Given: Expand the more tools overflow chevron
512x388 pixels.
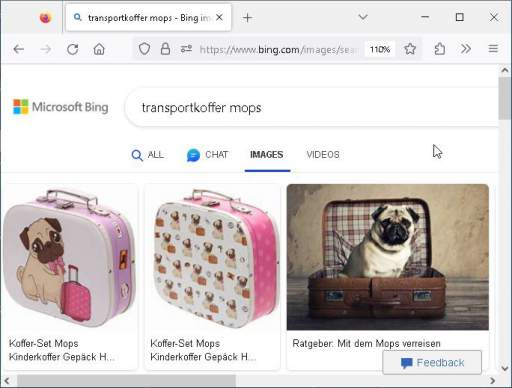Looking at the screenshot, I should pyautogui.click(x=466, y=49).
